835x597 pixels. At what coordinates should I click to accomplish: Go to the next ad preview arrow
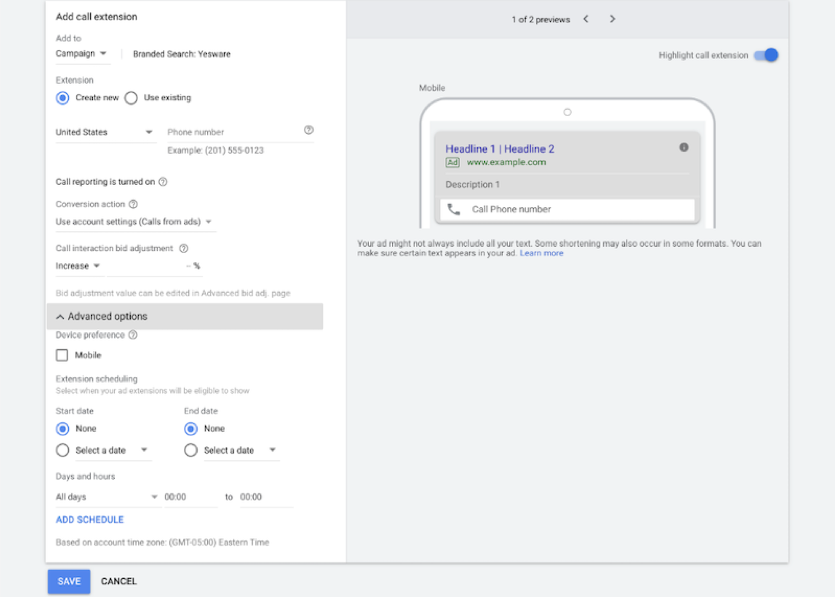coord(612,19)
